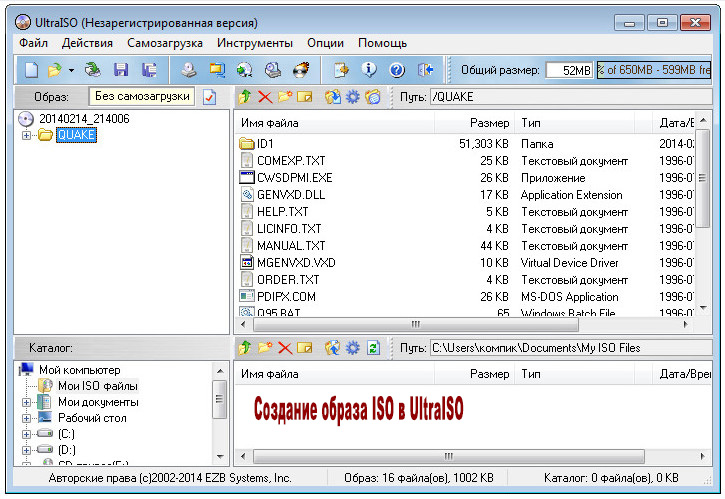725x499 pixels.
Task: Sort image files by the Имя файла header
Action: tap(335, 123)
